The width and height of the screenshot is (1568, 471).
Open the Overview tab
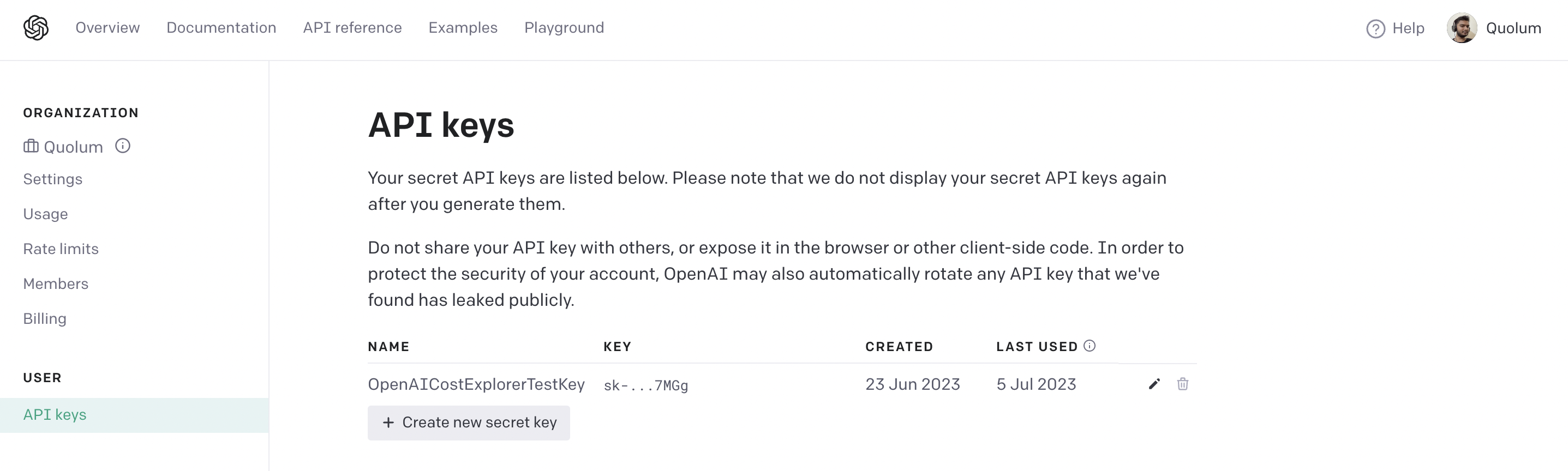pos(107,28)
